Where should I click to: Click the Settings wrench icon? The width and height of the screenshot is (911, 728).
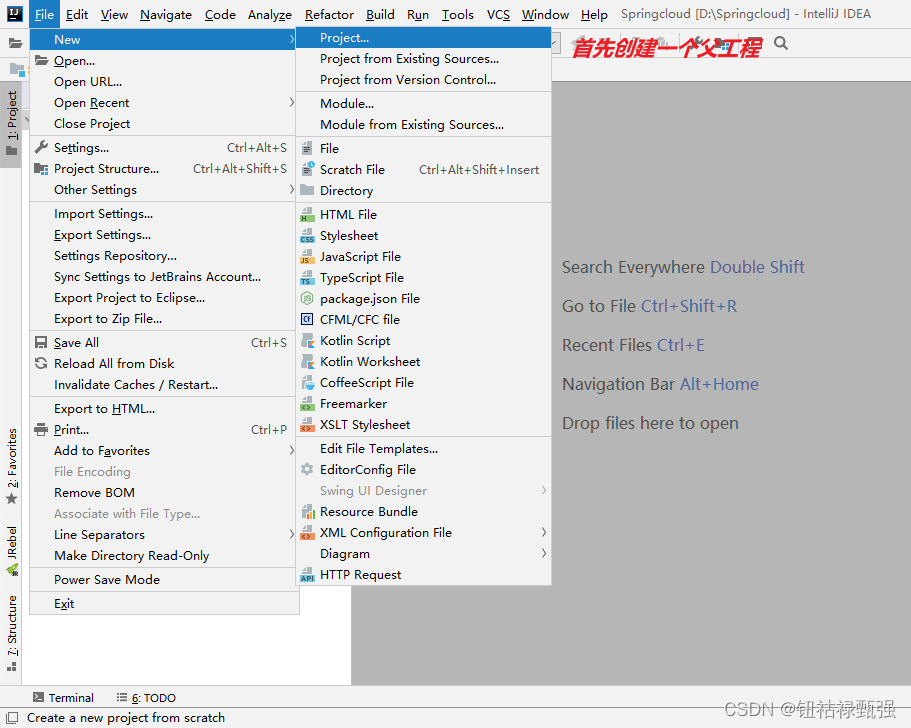pos(41,148)
